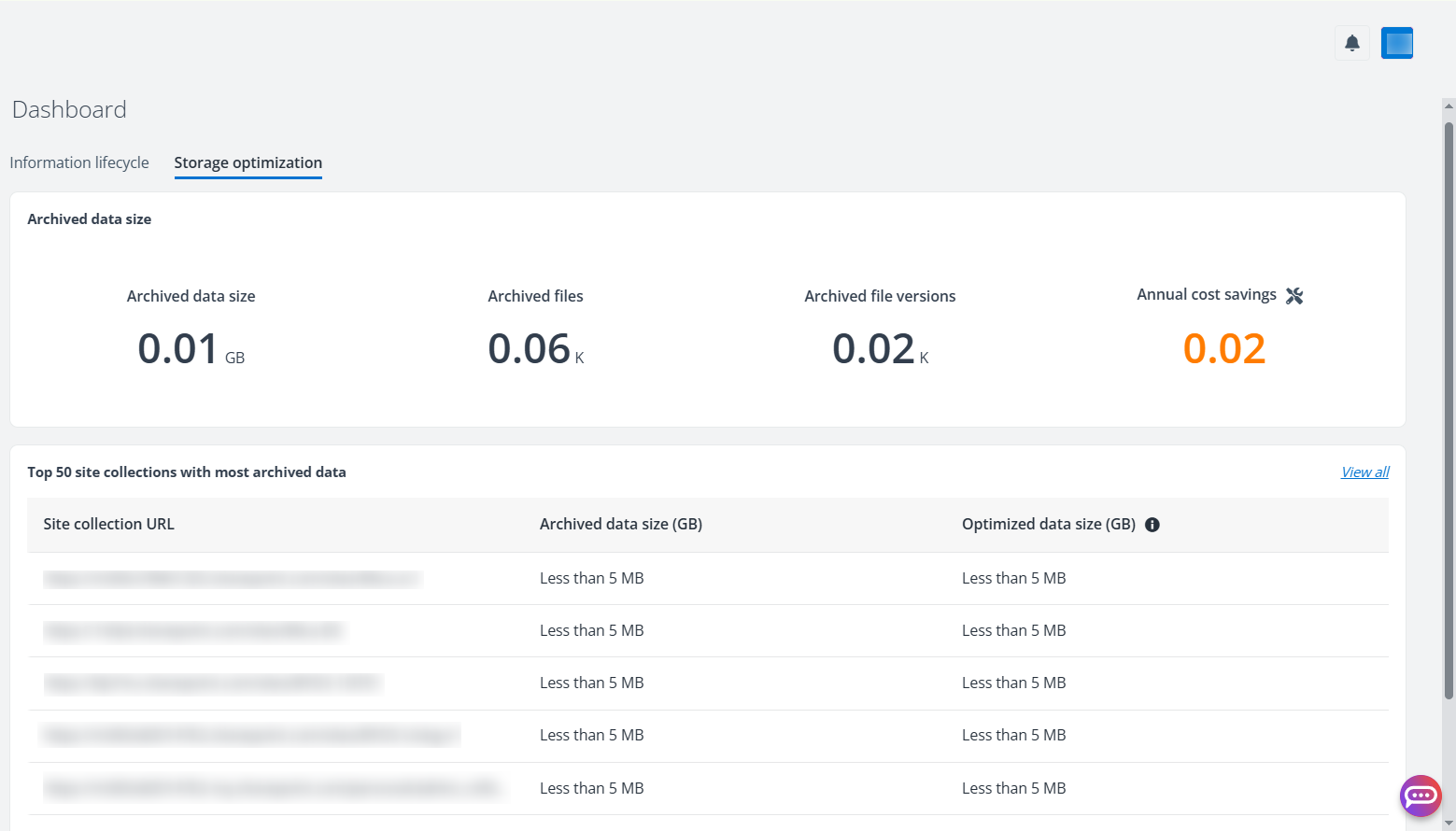This screenshot has width=1456, height=831.
Task: Open notifications via the bell icon
Action: point(1351,42)
